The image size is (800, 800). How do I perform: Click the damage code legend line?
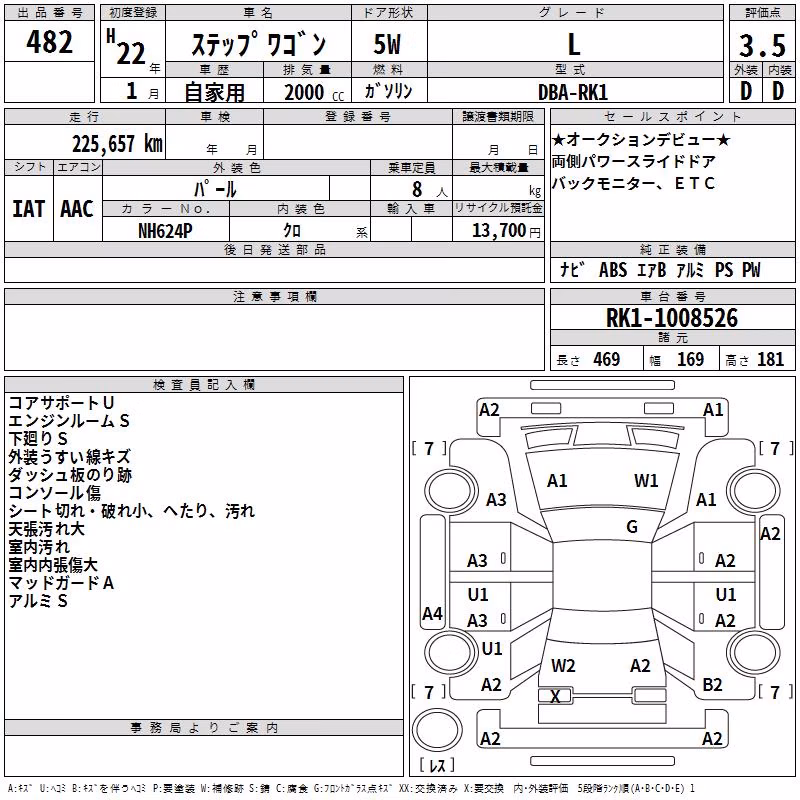[351, 789]
